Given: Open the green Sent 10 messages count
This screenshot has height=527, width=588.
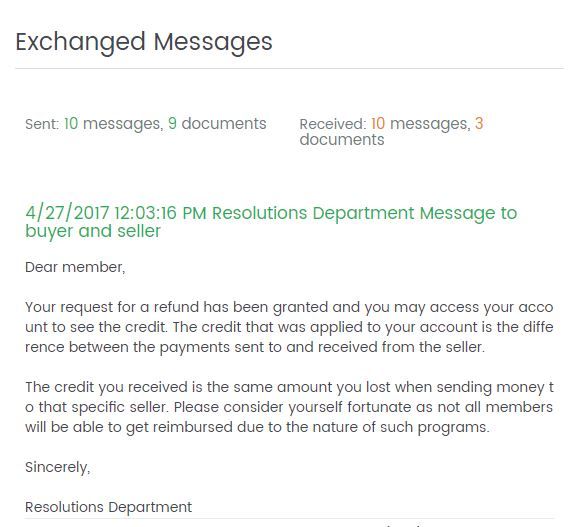Looking at the screenshot, I should 71,124.
